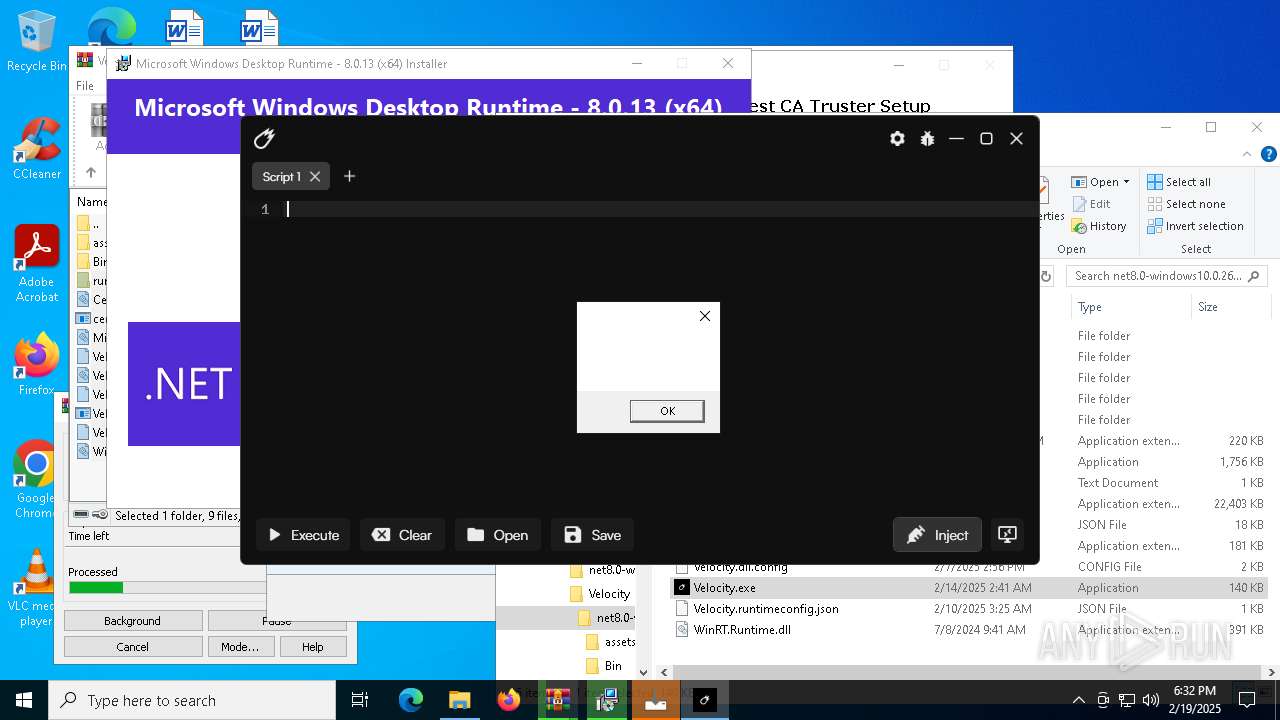Open CCleaner desktop shortcut
The height and width of the screenshot is (720, 1280).
(x=36, y=149)
